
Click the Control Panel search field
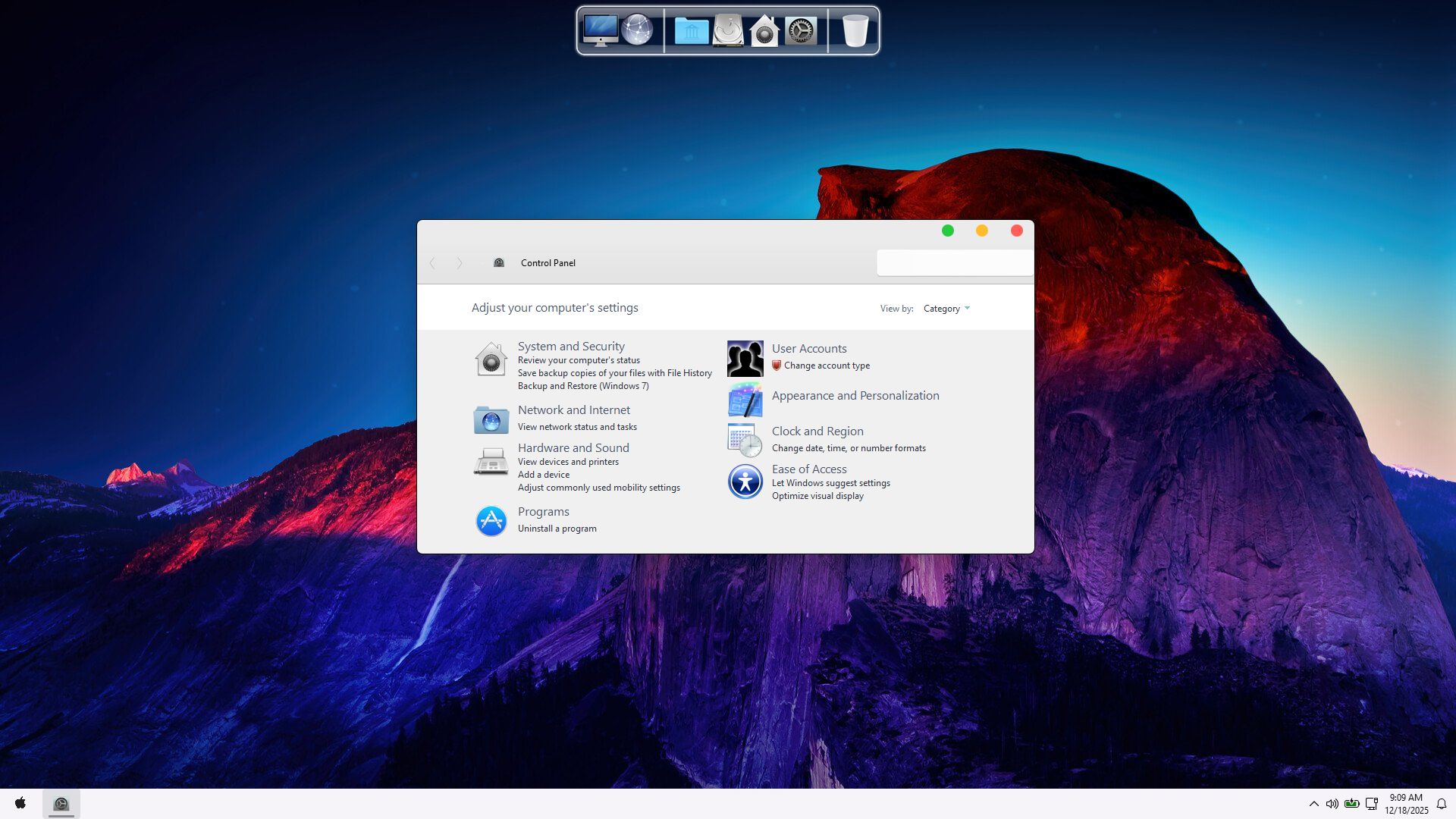tap(954, 263)
